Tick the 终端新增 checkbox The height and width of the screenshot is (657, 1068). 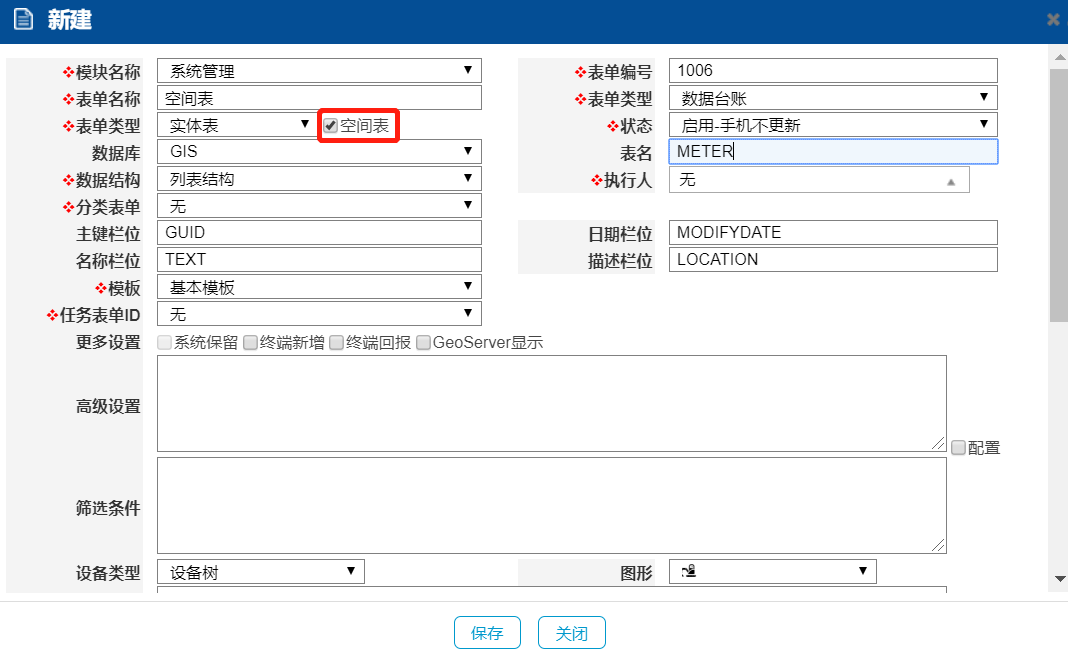[x=250, y=343]
